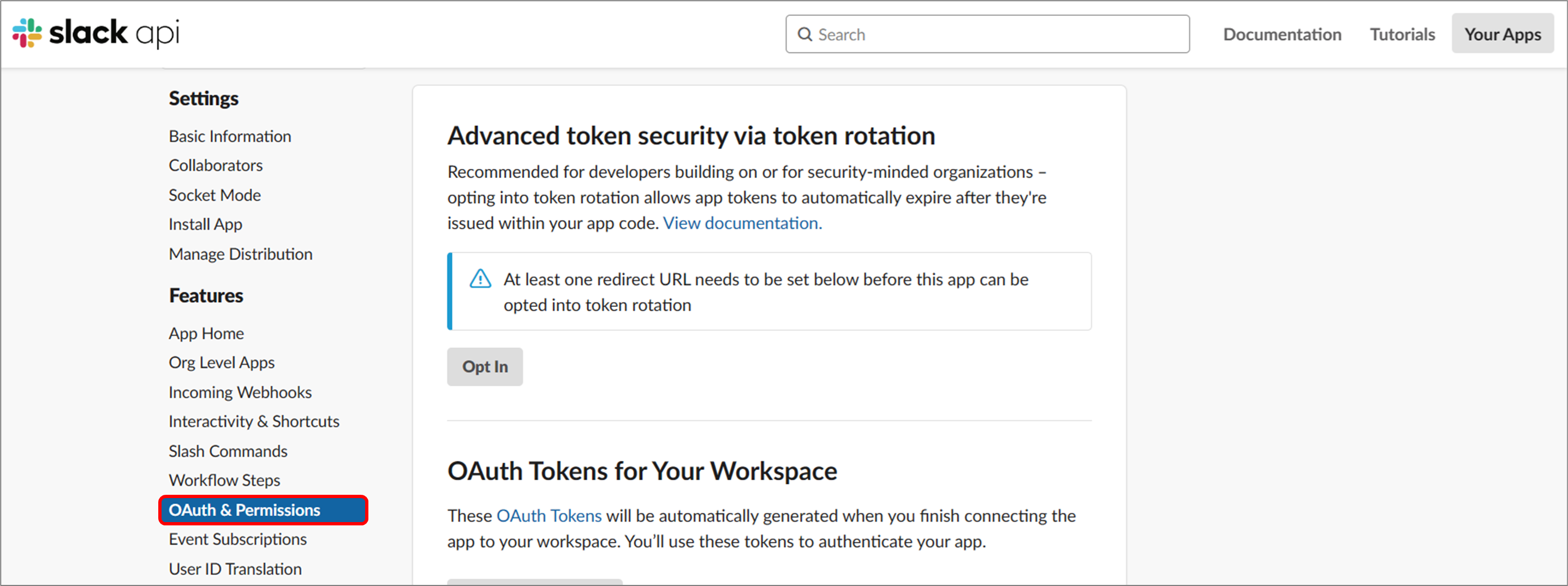Select Basic Information in Settings sidebar
Image resolution: width=1568 pixels, height=586 pixels.
(x=230, y=137)
